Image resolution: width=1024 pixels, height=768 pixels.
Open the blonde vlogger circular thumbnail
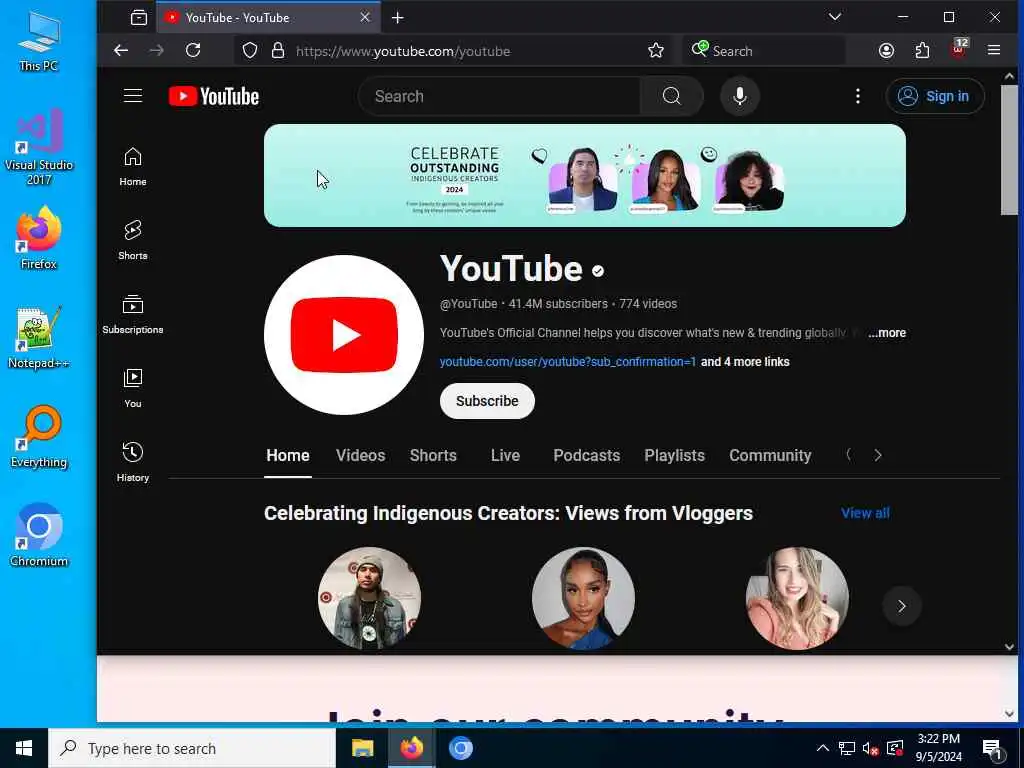coord(797,598)
